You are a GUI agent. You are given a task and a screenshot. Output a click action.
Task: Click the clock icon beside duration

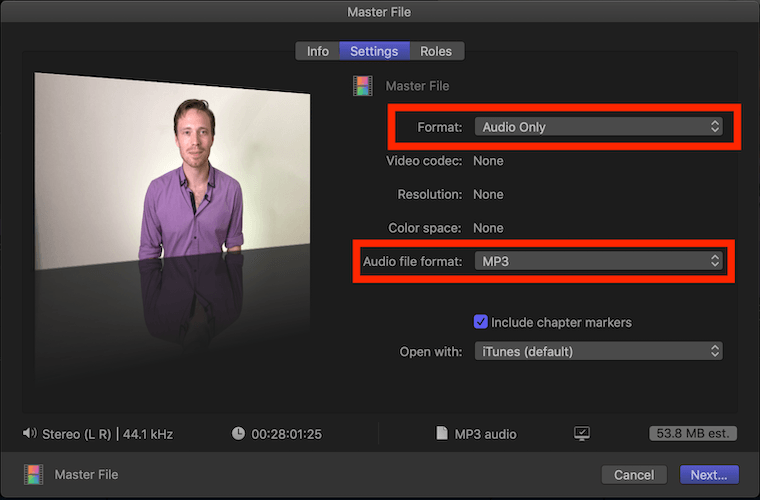pyautogui.click(x=238, y=433)
